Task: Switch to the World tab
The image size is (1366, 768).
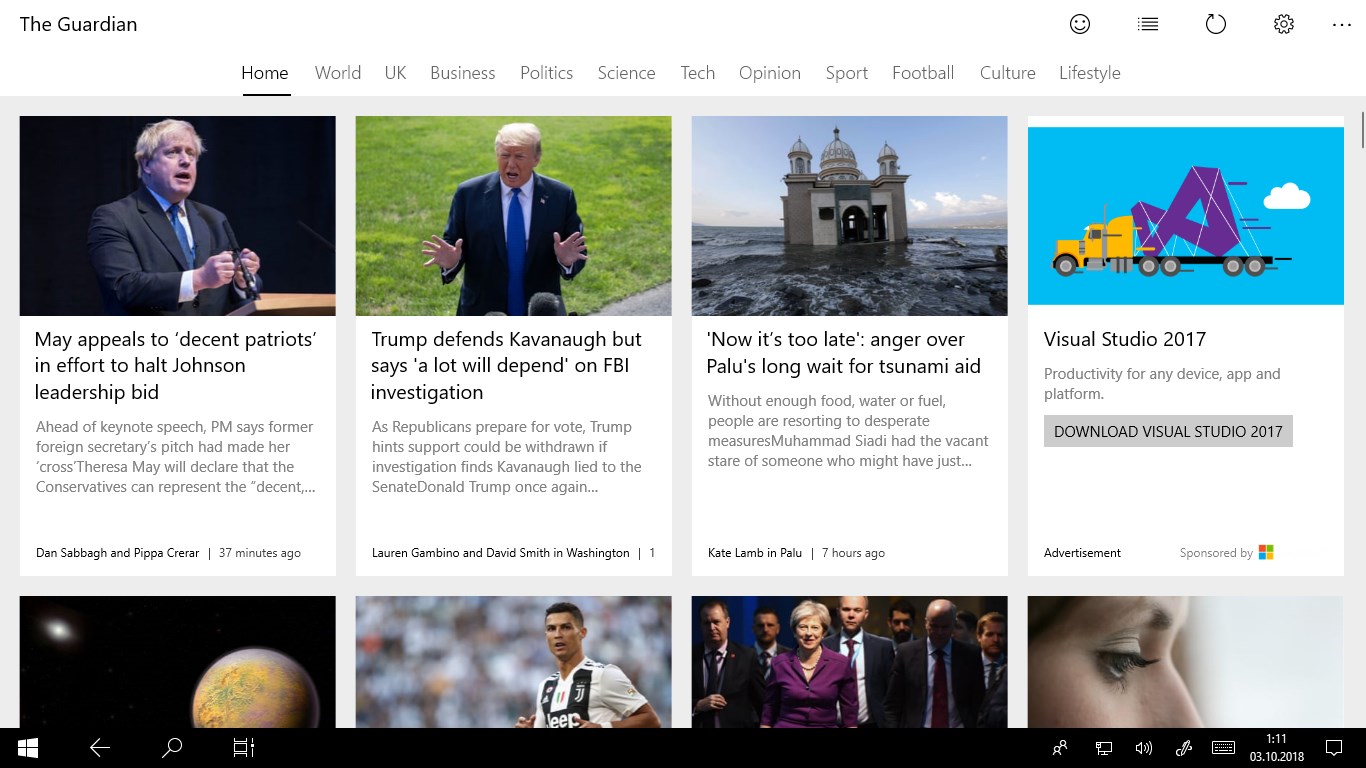Action: click(338, 73)
